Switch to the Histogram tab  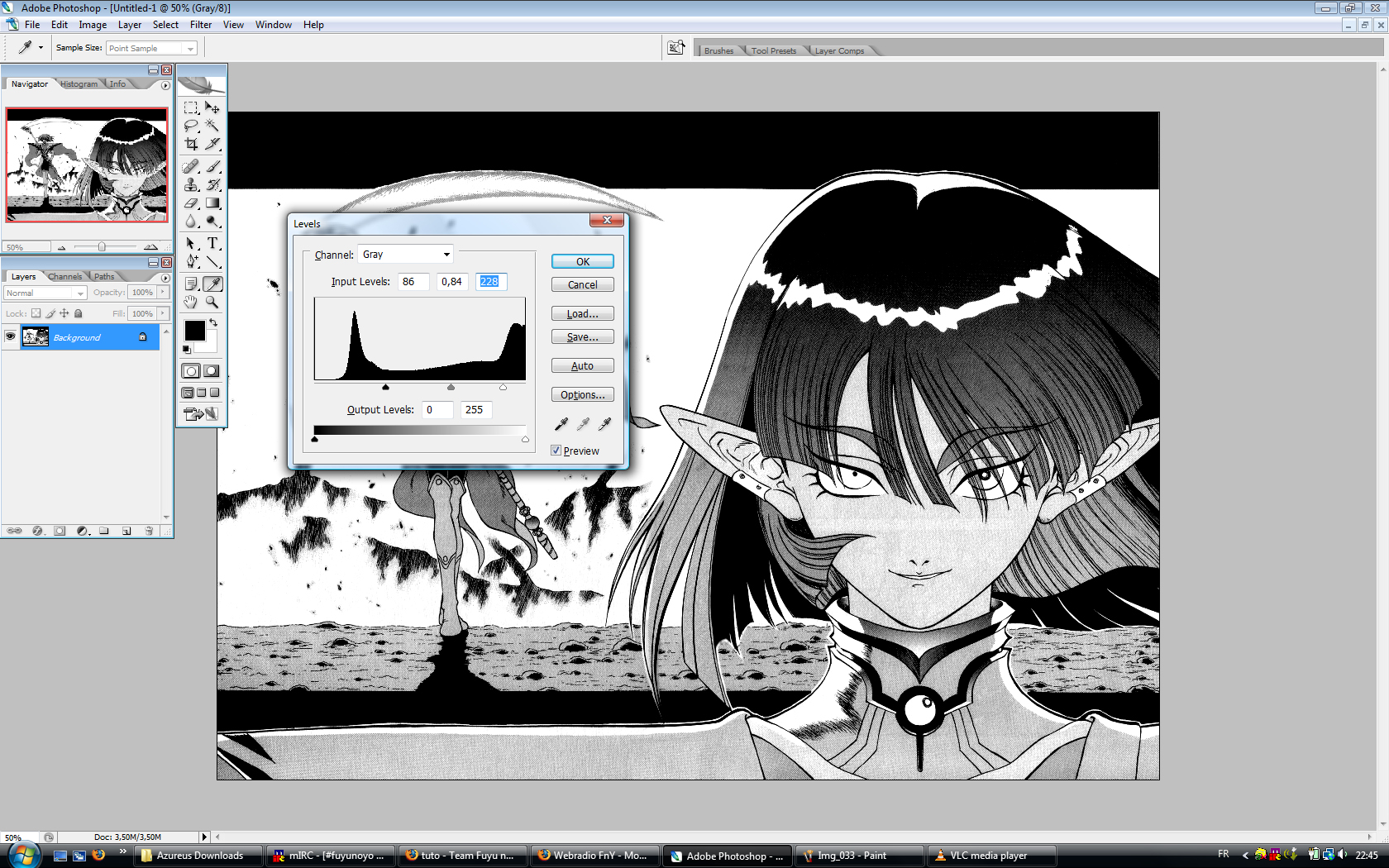point(79,84)
